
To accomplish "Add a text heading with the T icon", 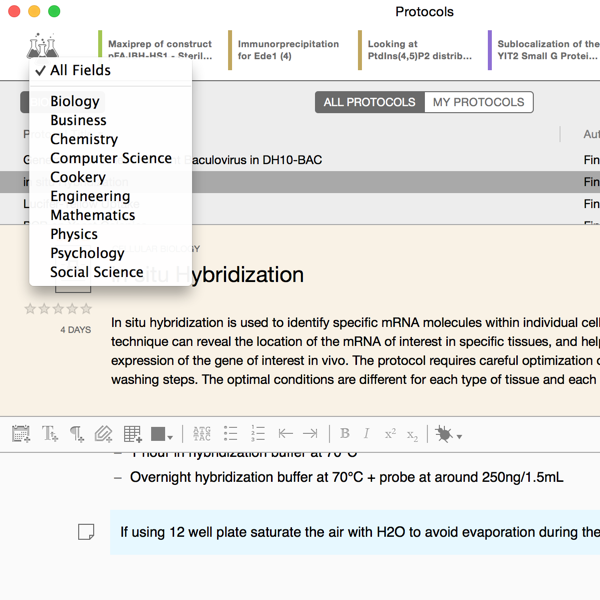I will [x=50, y=434].
